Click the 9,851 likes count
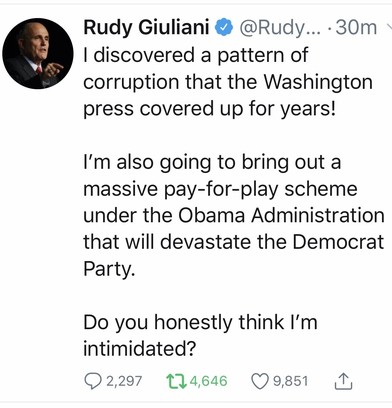The height and width of the screenshot is (408, 392). click(290, 381)
